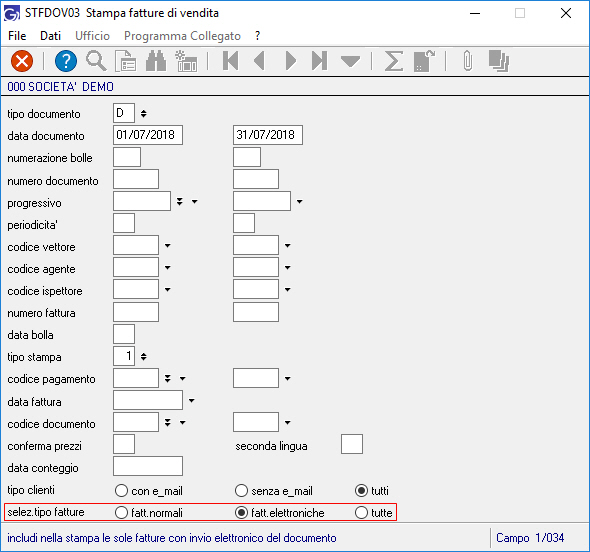The width and height of the screenshot is (590, 552).
Task: Expand the first codice vettore dropdown arrow
Action: [x=168, y=246]
